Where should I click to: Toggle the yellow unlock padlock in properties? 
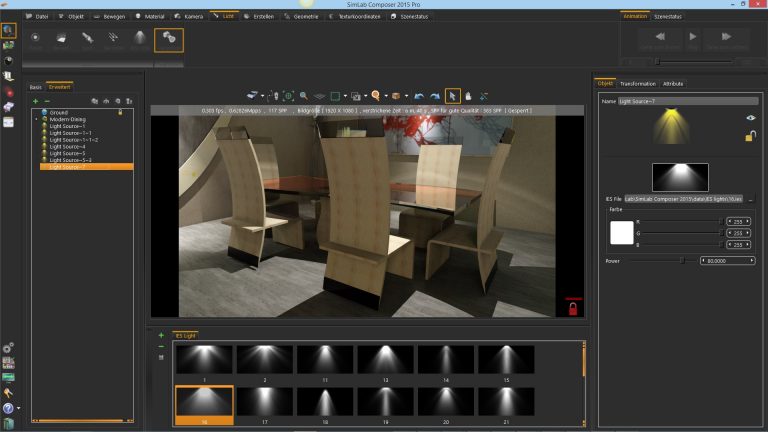click(x=750, y=136)
